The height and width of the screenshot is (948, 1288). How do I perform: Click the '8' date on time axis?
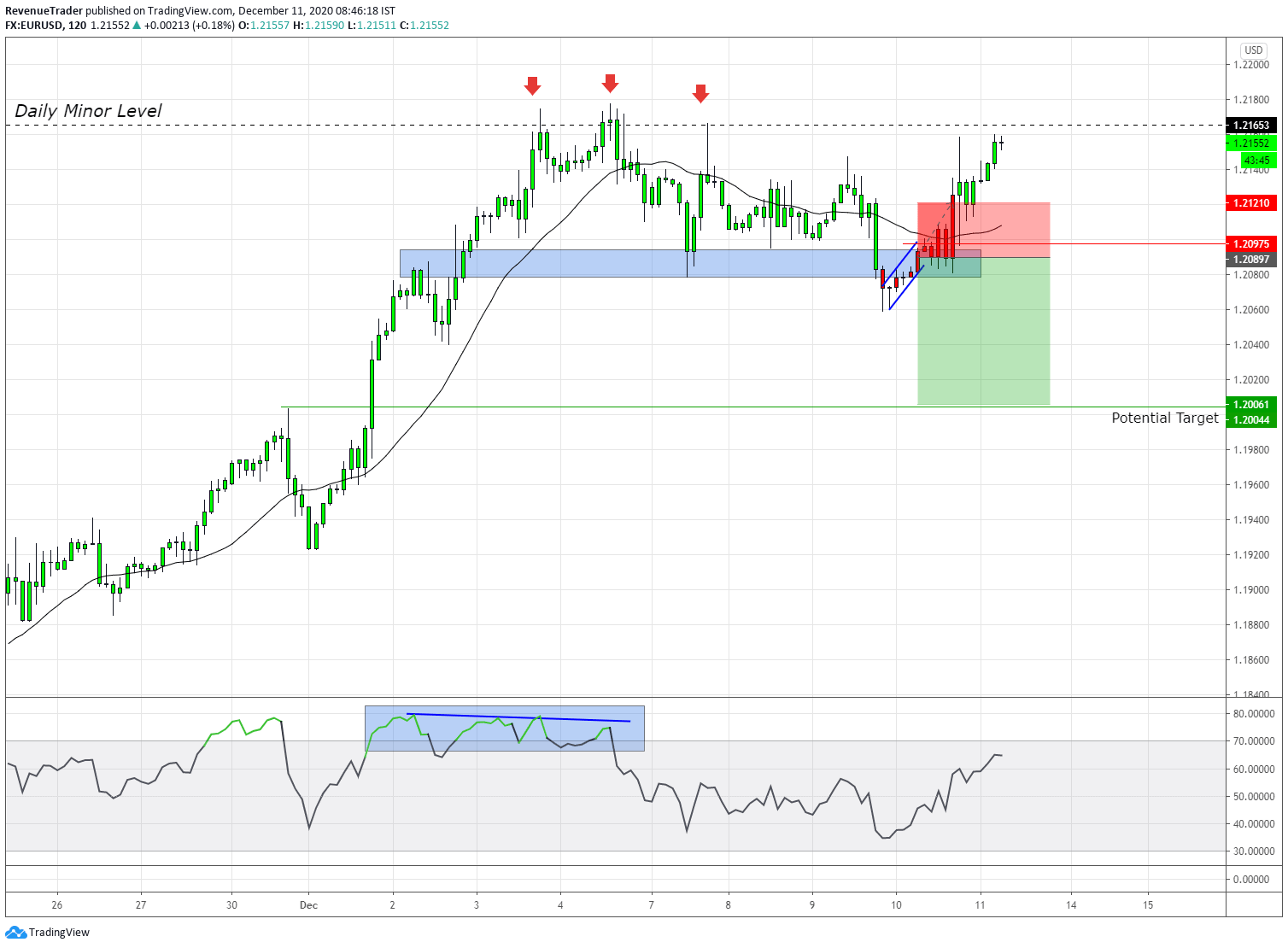tap(729, 905)
